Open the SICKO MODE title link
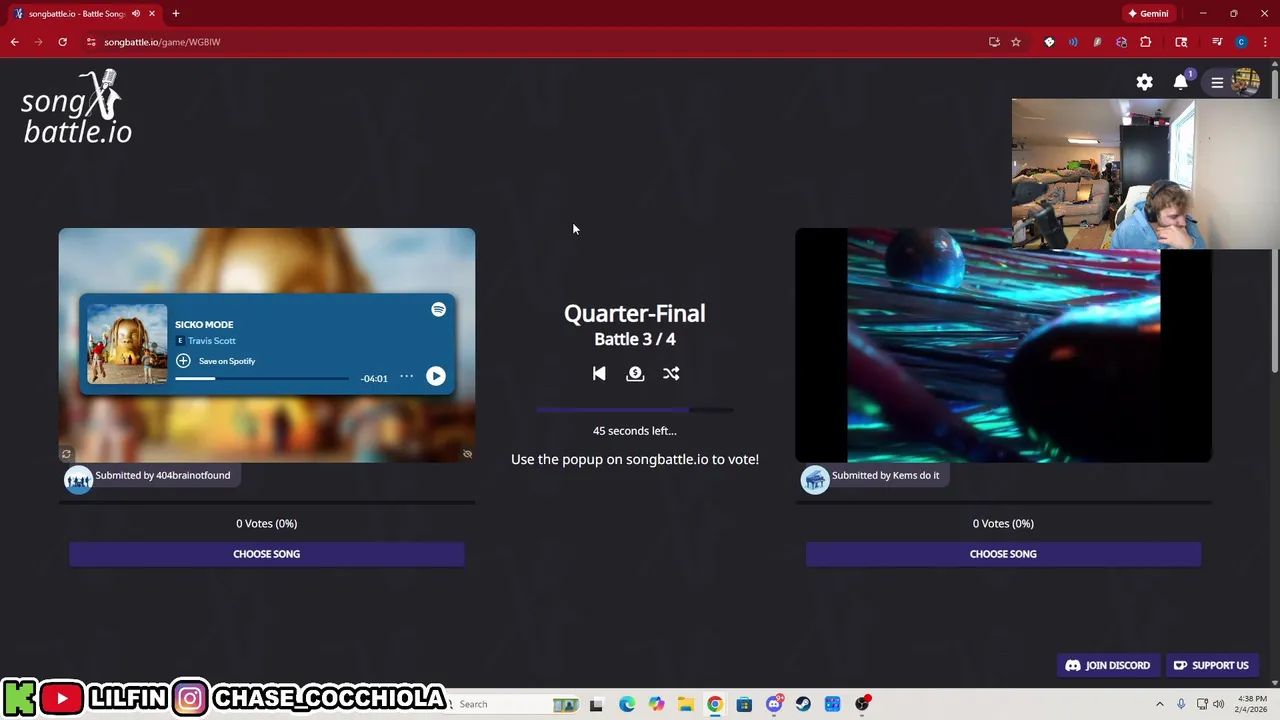Image resolution: width=1280 pixels, height=720 pixels. tap(204, 324)
